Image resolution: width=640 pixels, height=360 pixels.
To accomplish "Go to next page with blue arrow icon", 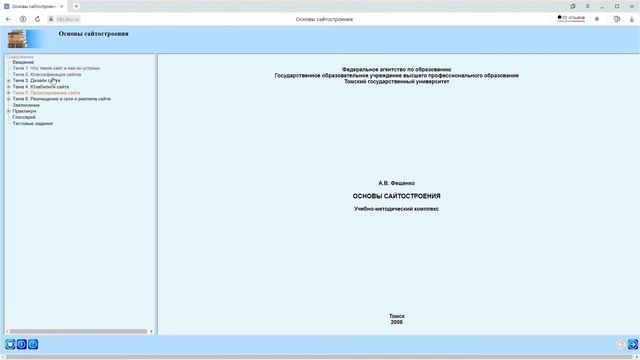I will coord(633,344).
